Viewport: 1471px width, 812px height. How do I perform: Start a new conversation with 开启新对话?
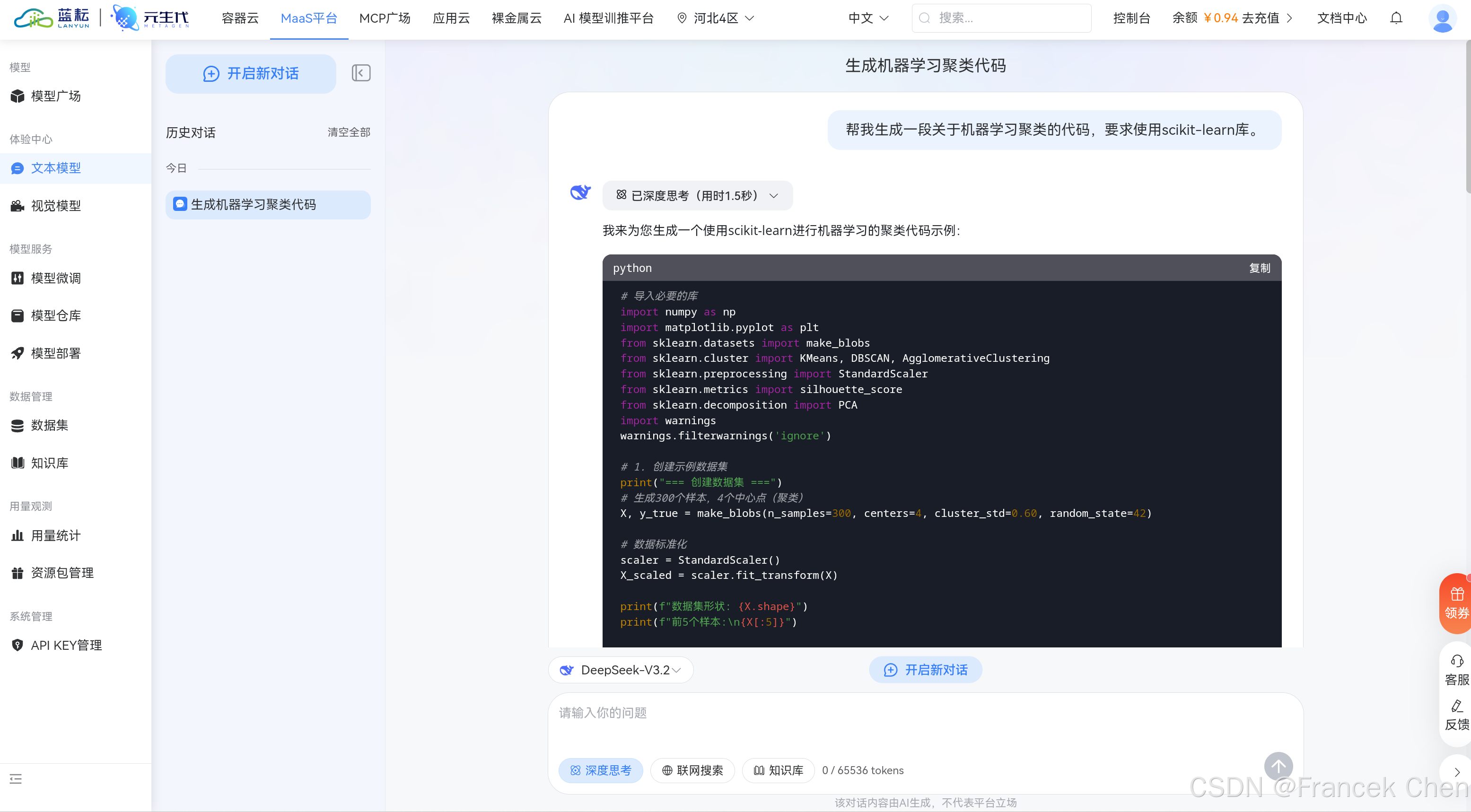(x=250, y=74)
